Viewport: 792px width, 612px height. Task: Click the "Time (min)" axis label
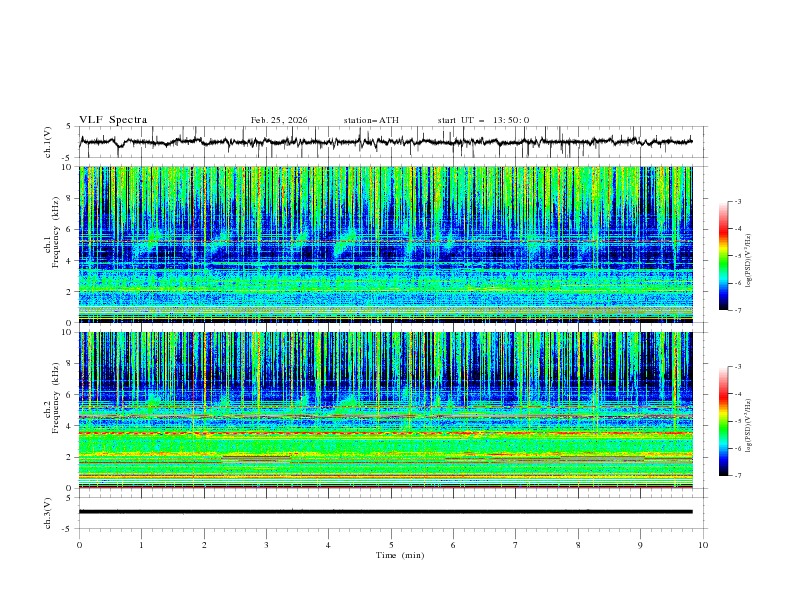[400, 555]
